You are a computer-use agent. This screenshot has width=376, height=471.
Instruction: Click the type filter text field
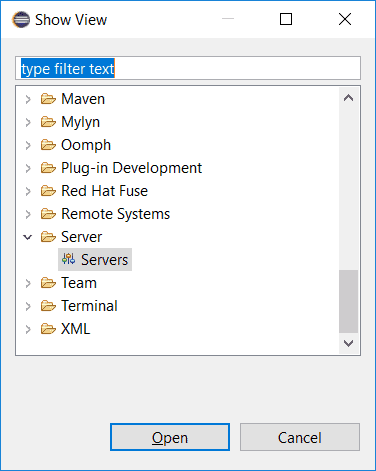188,68
